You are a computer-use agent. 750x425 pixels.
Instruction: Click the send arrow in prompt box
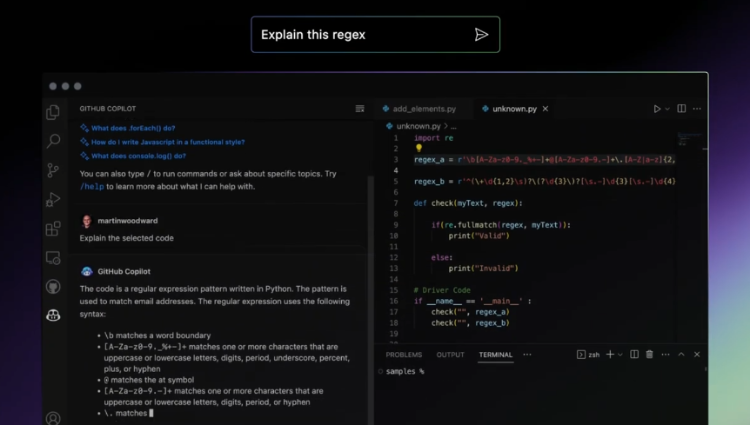[x=481, y=35]
